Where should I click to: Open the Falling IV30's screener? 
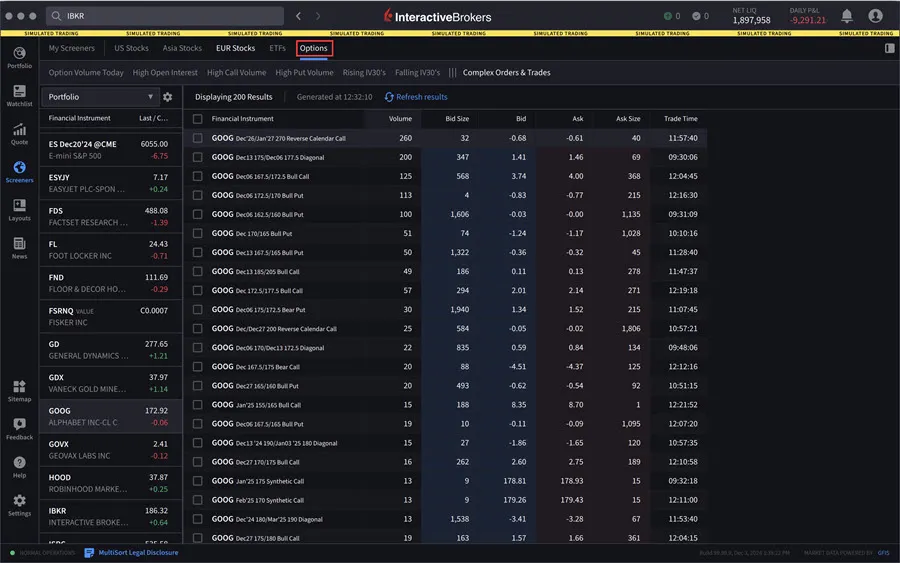tap(417, 73)
